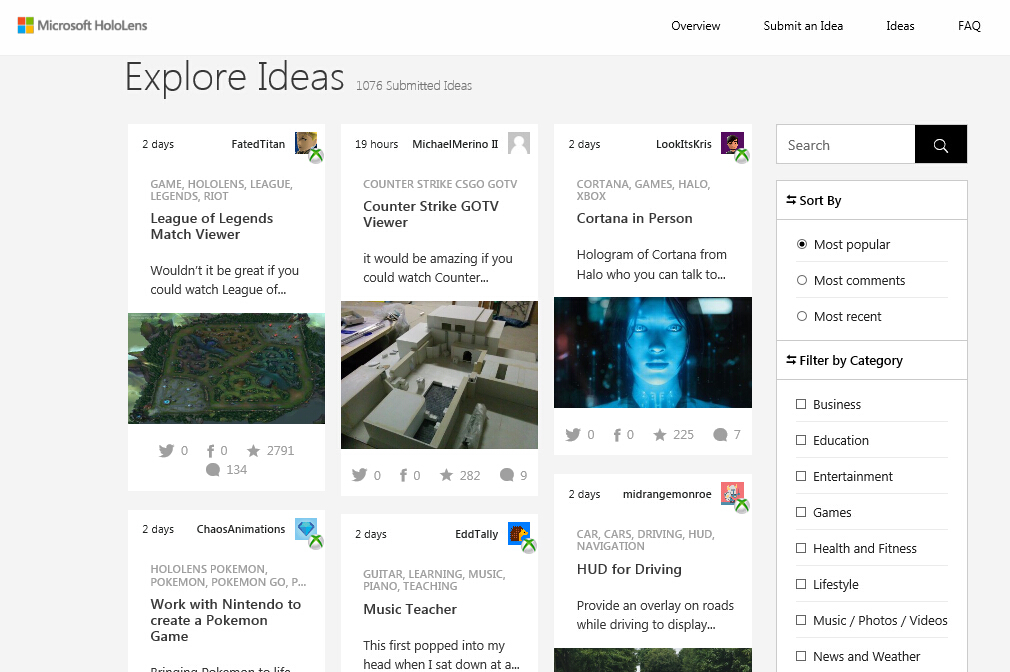Click FatedTitan username

tap(258, 144)
